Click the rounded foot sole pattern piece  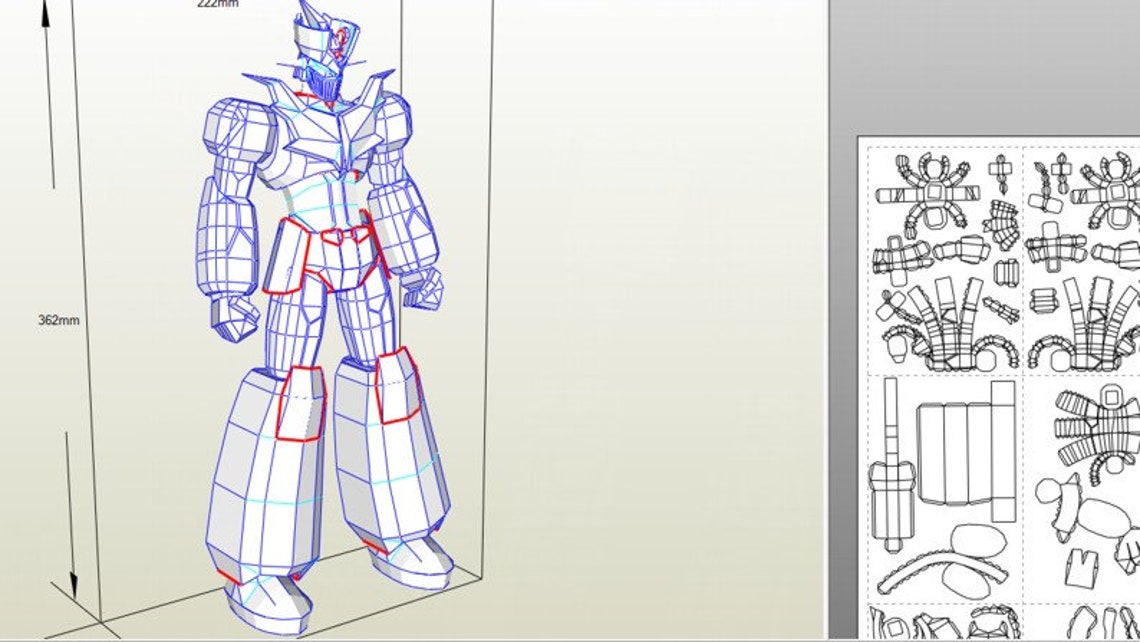tap(978, 539)
